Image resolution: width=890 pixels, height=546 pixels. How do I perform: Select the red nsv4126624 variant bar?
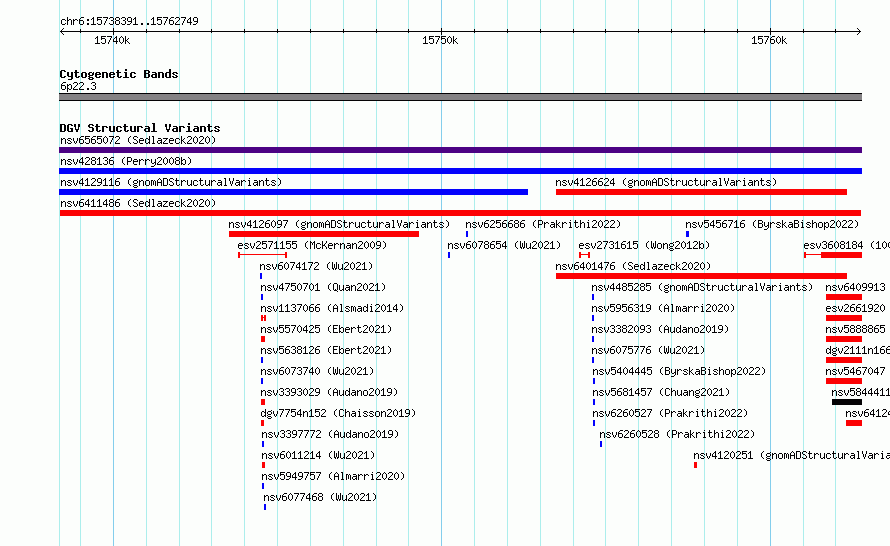(701, 192)
